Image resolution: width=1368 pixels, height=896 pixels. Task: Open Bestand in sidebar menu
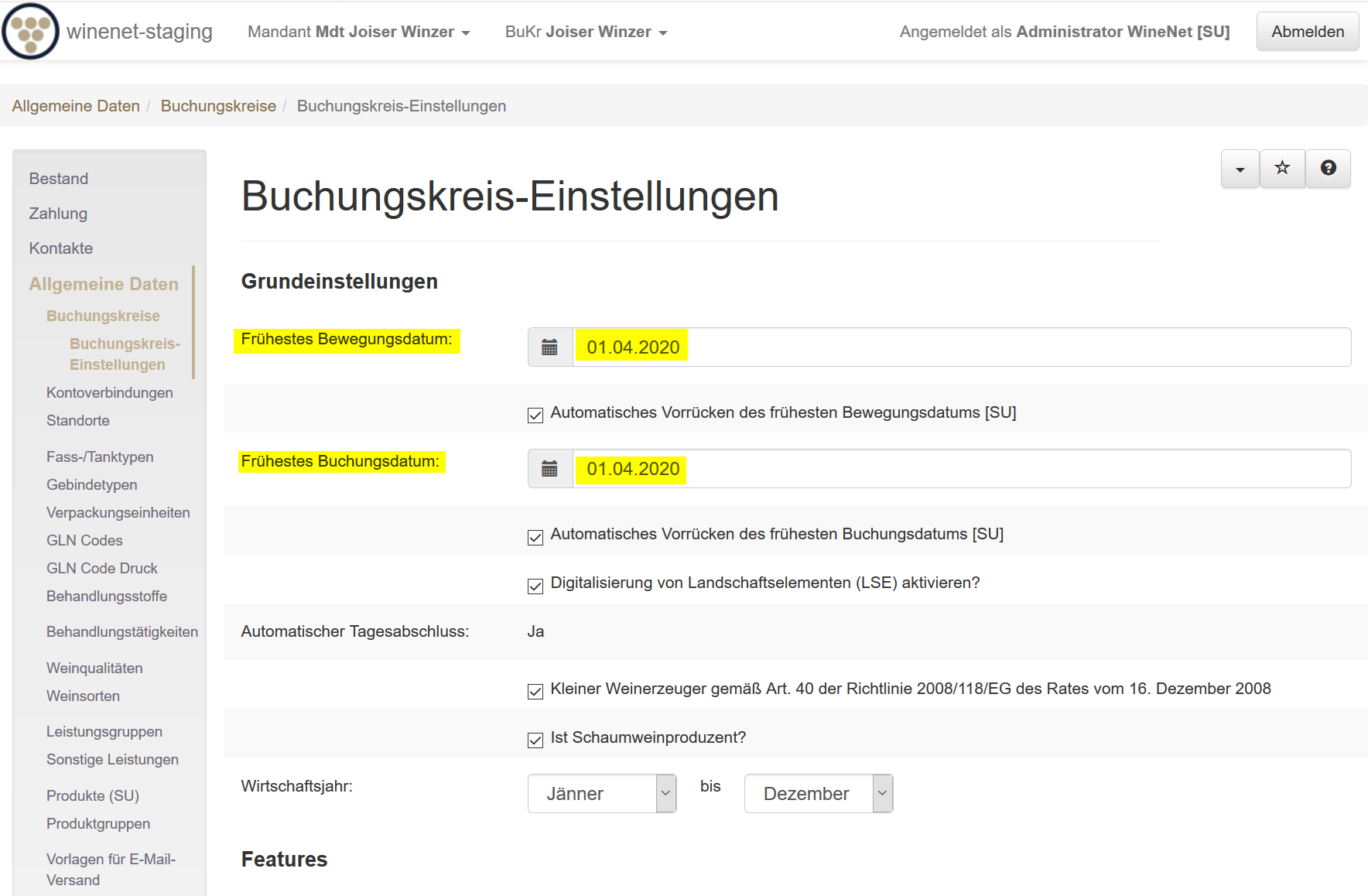[59, 179]
